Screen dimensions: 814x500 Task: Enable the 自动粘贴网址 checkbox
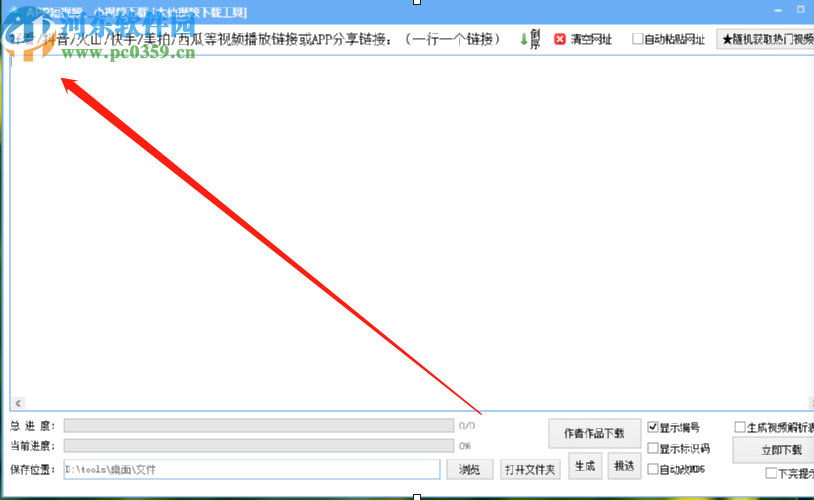coord(637,39)
